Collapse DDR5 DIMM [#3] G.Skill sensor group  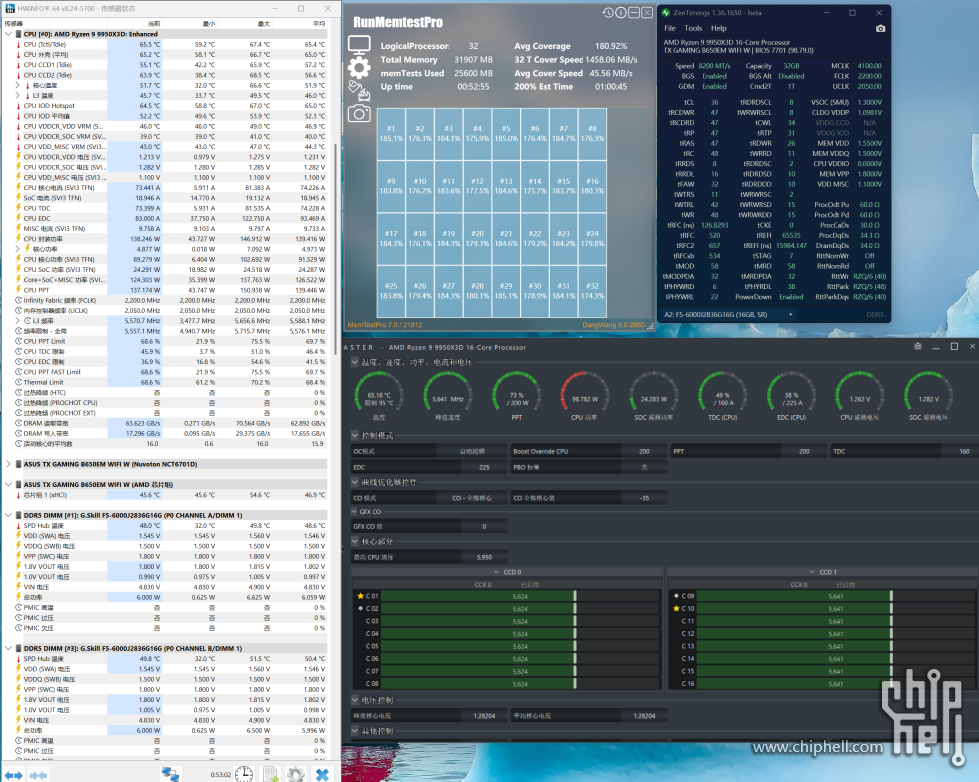(9, 648)
